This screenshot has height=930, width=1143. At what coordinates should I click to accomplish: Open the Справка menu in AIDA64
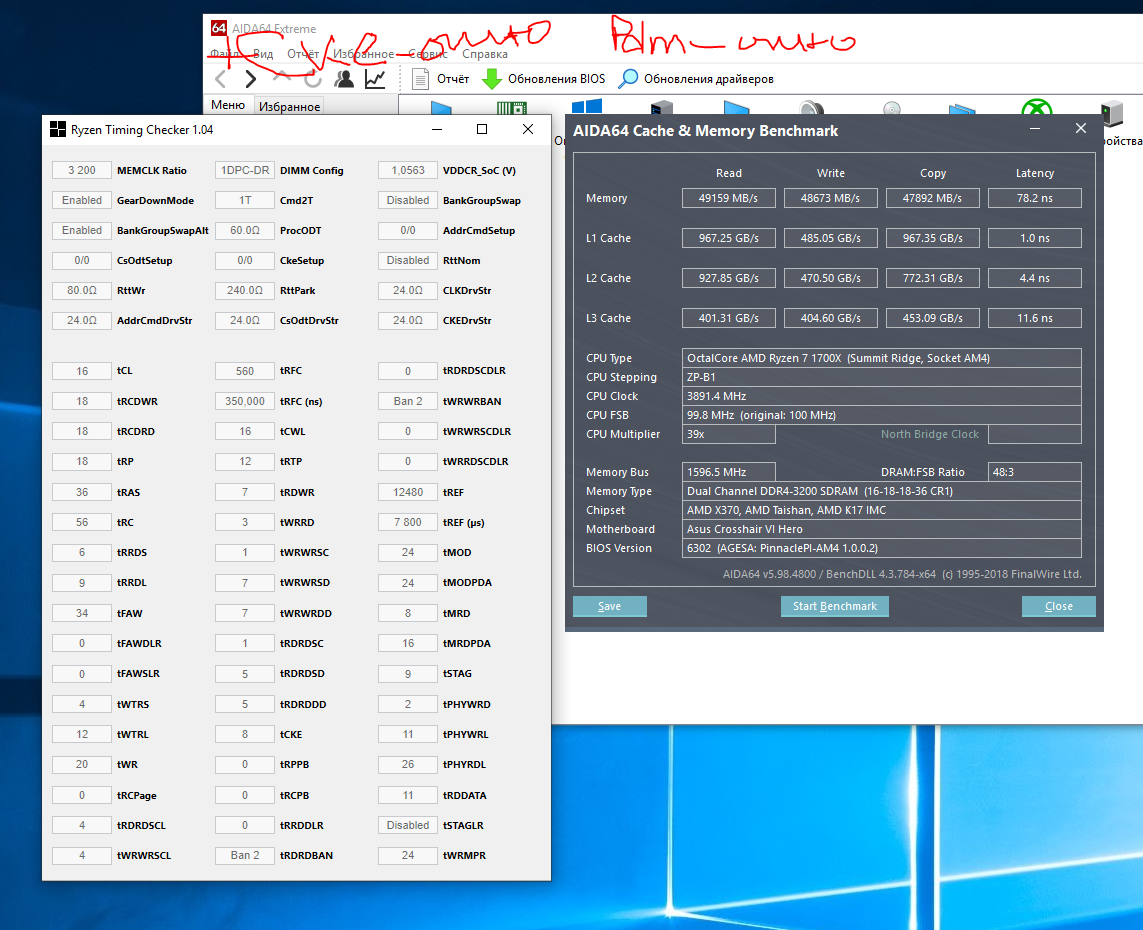pos(485,54)
